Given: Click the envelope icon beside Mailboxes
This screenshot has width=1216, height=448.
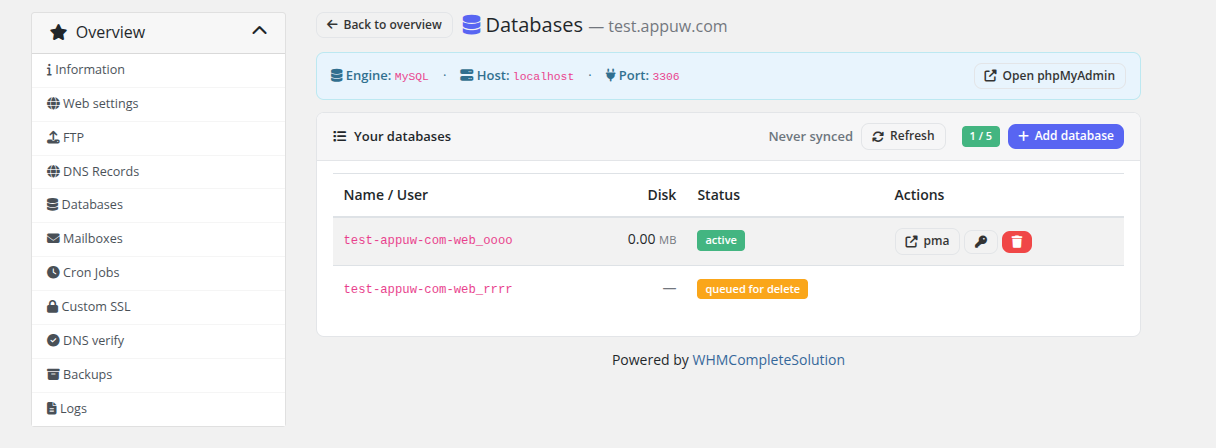Looking at the screenshot, I should pos(53,239).
